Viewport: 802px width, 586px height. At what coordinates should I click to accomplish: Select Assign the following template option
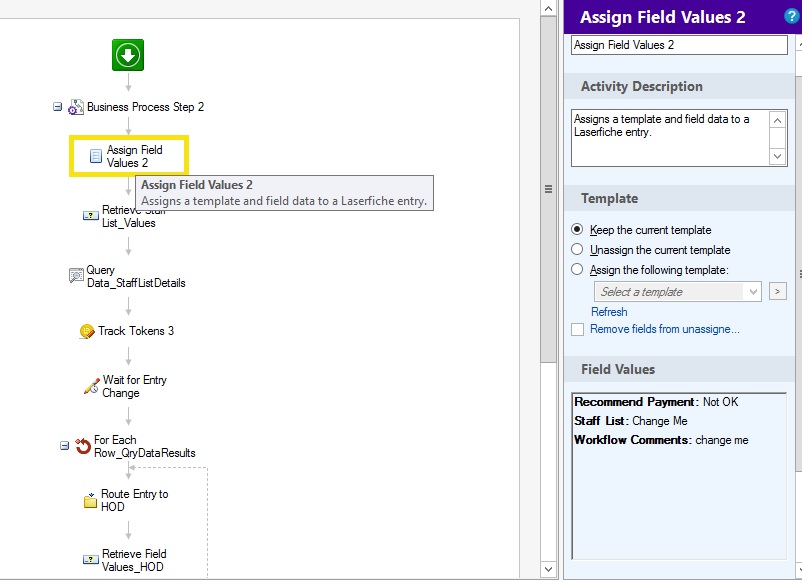tap(577, 269)
